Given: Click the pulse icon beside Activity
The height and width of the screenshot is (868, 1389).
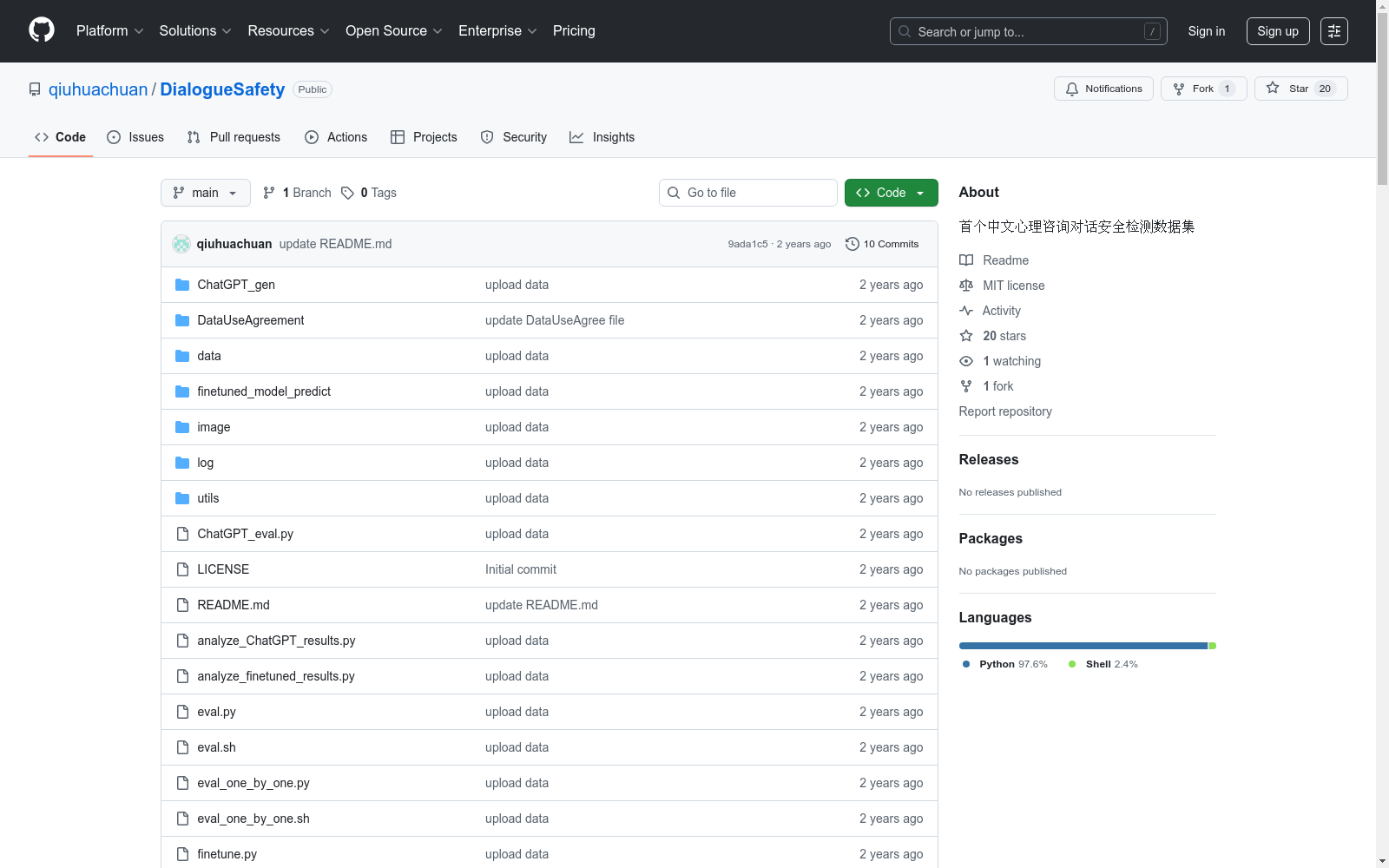Looking at the screenshot, I should pyautogui.click(x=966, y=311).
